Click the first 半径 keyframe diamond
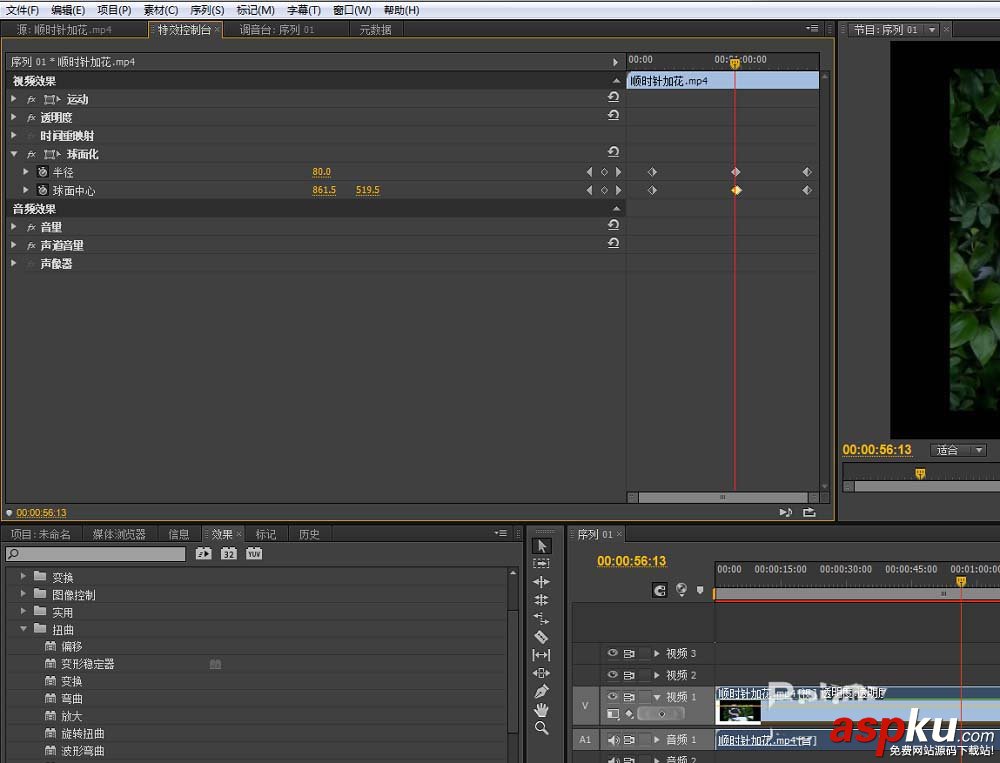The height and width of the screenshot is (763, 1000). click(x=652, y=172)
